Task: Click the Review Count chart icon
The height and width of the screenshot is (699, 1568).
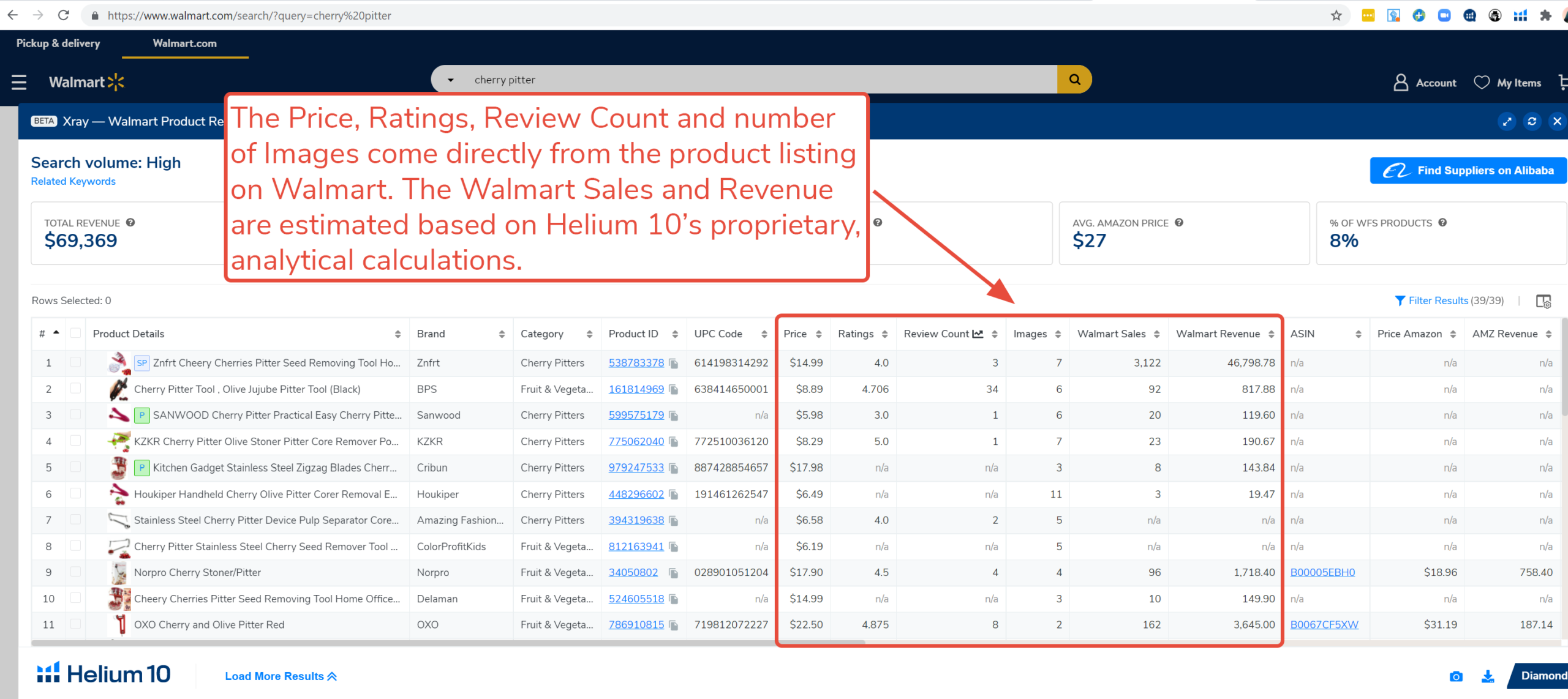Action: pos(978,334)
